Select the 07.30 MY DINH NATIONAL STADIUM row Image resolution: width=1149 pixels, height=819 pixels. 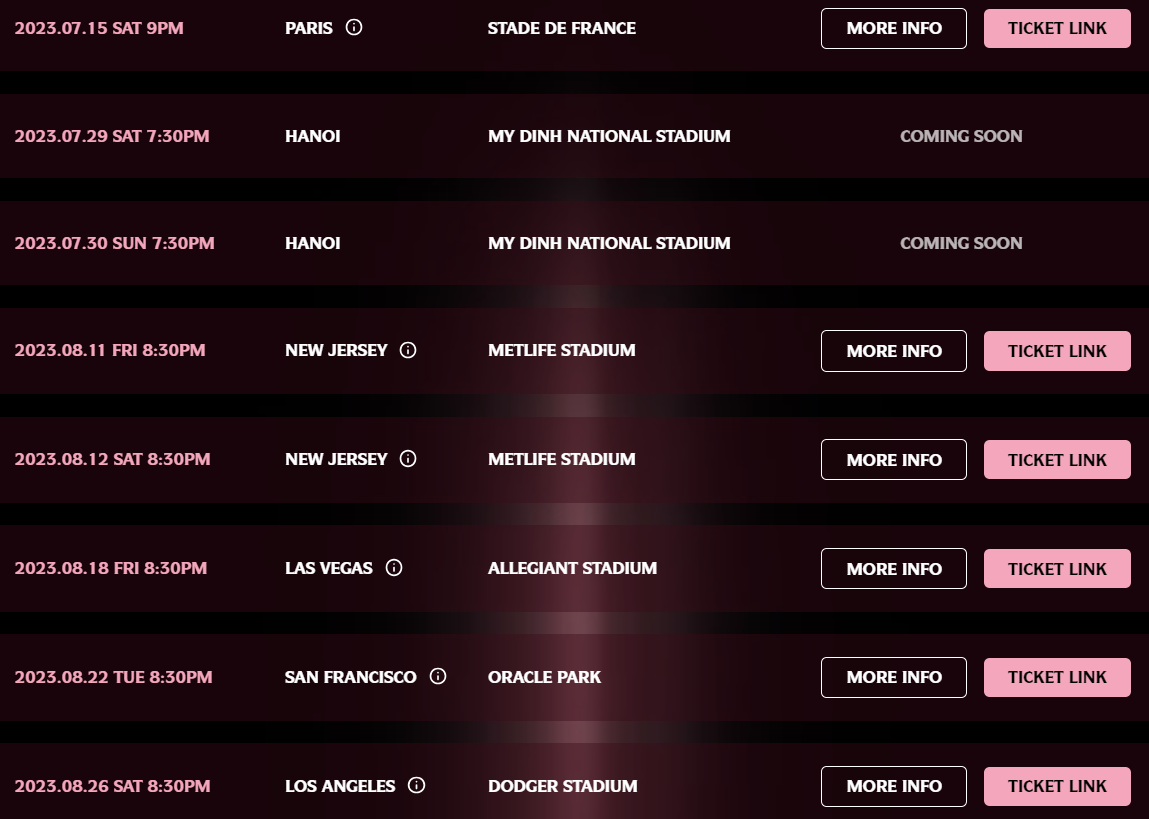pos(574,243)
